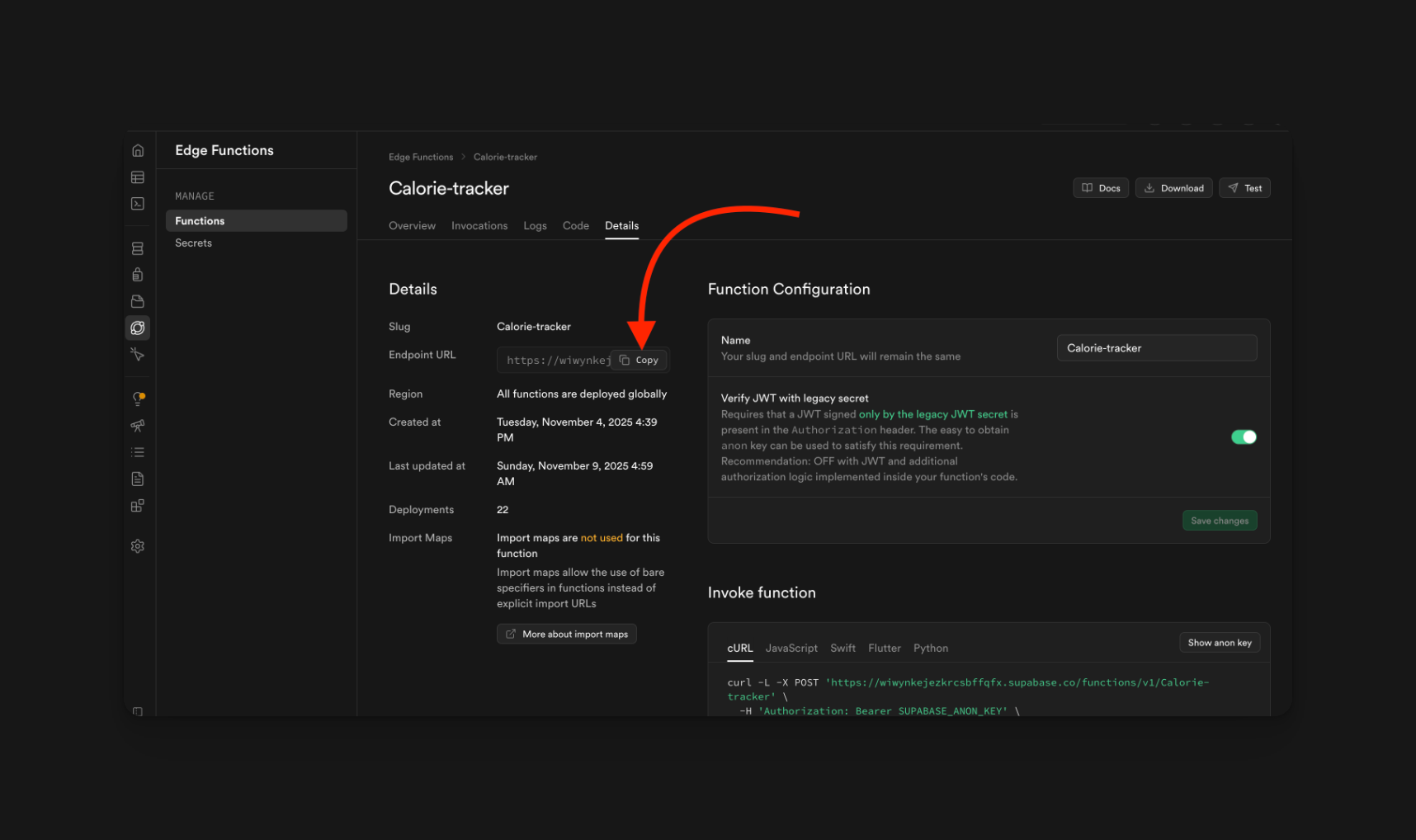Click Calorie-tracker breadcrumb item
The height and width of the screenshot is (840, 1416).
[x=505, y=157]
